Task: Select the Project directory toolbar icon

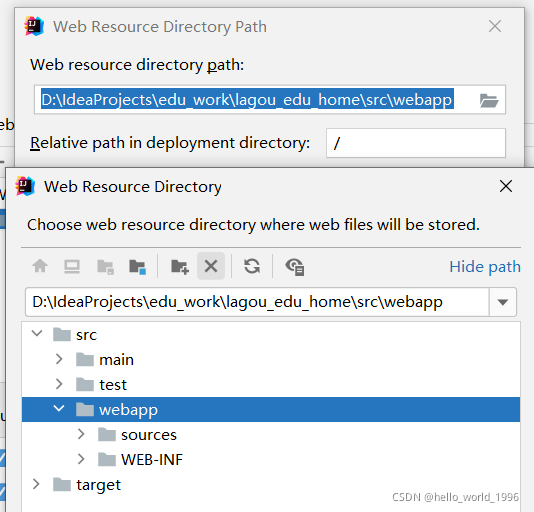Action: [105, 267]
